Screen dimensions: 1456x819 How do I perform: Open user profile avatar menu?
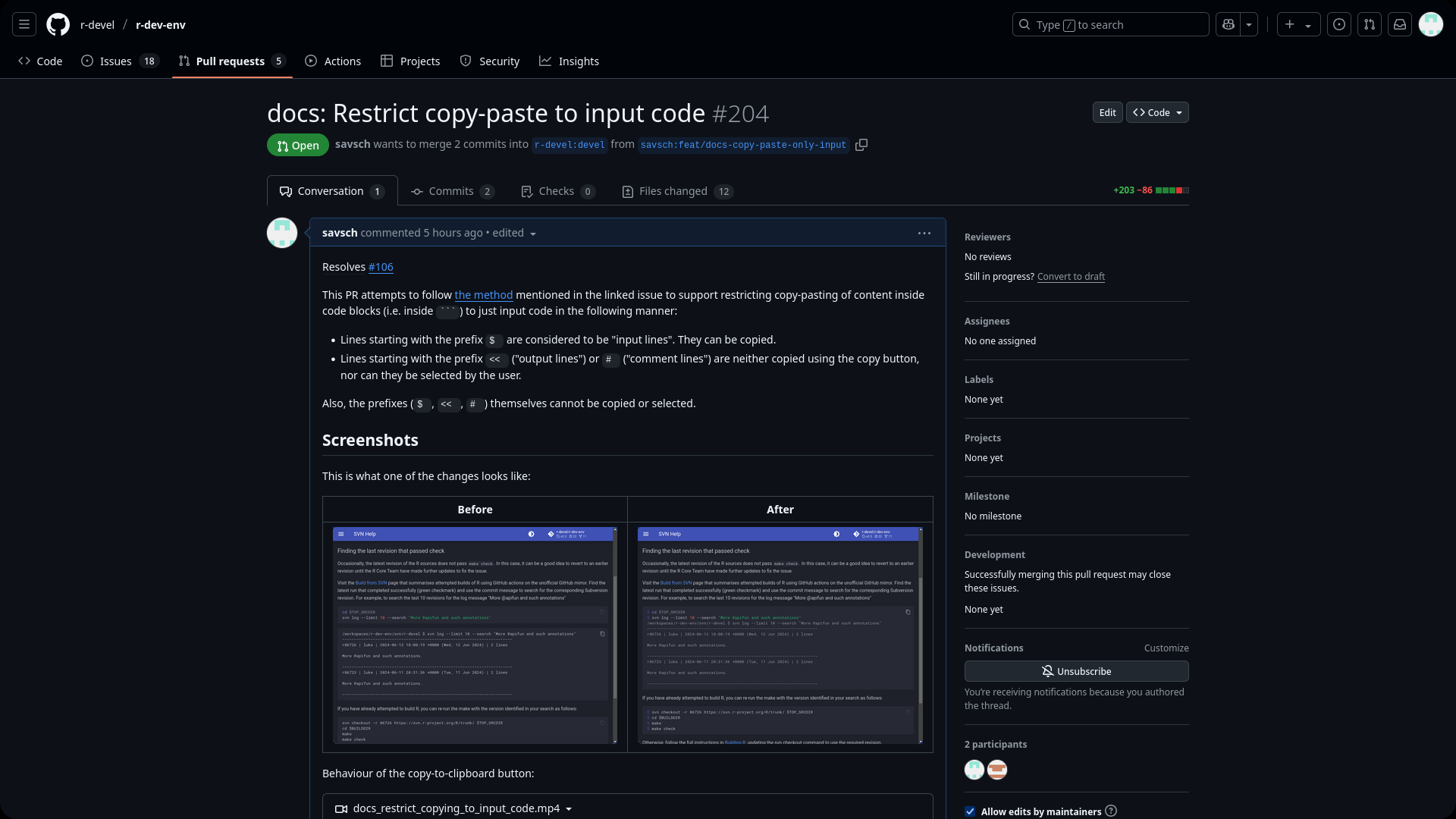point(1431,25)
